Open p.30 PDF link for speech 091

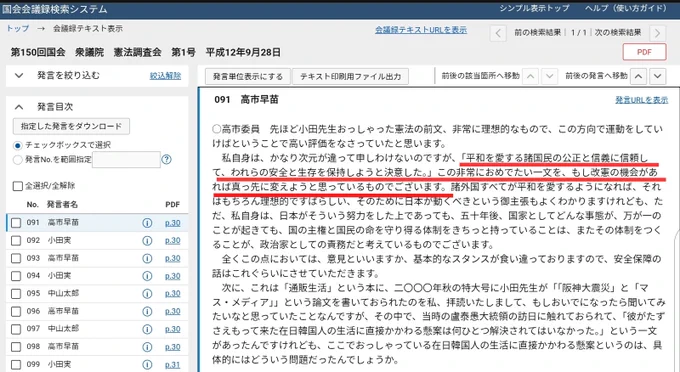[173, 223]
